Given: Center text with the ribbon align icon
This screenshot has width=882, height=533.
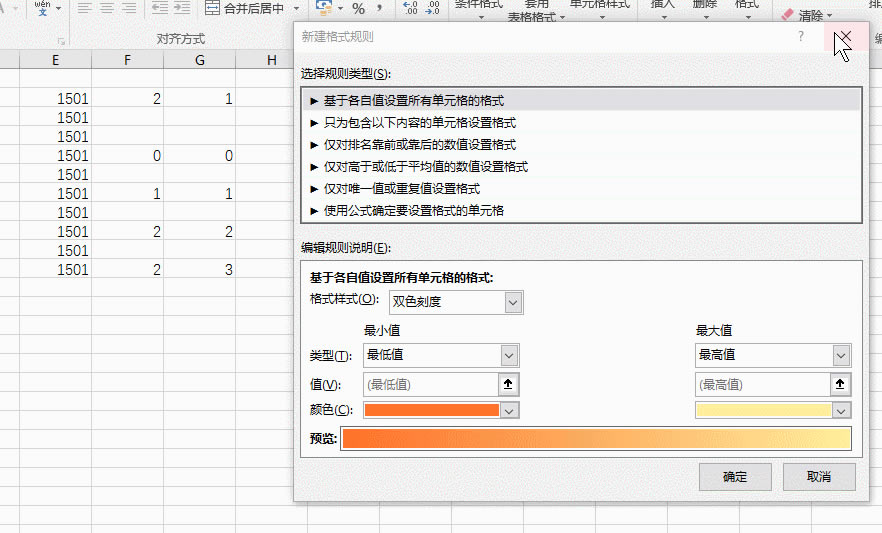Looking at the screenshot, I should tap(107, 8).
